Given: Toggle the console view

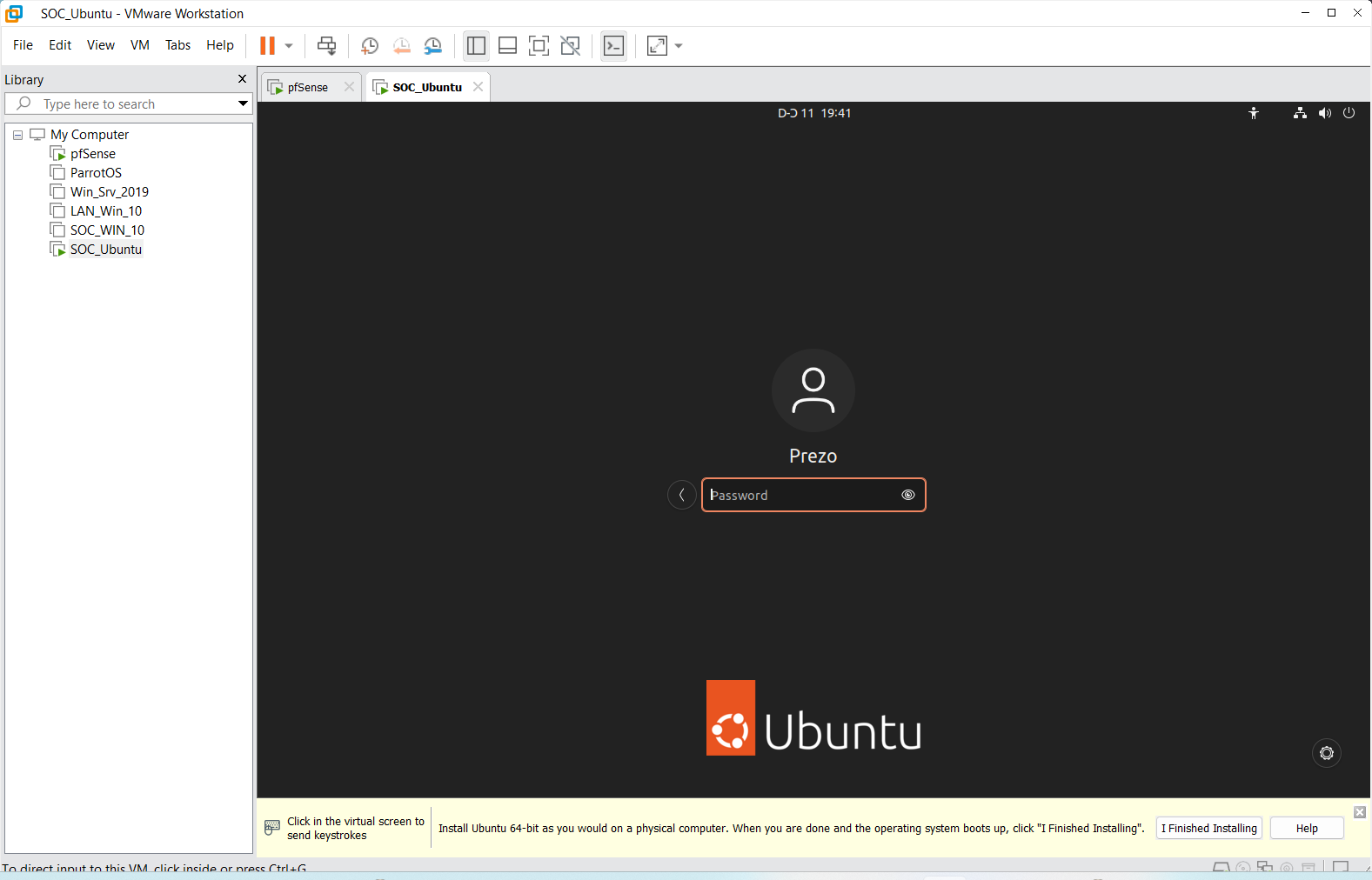Looking at the screenshot, I should click(613, 46).
